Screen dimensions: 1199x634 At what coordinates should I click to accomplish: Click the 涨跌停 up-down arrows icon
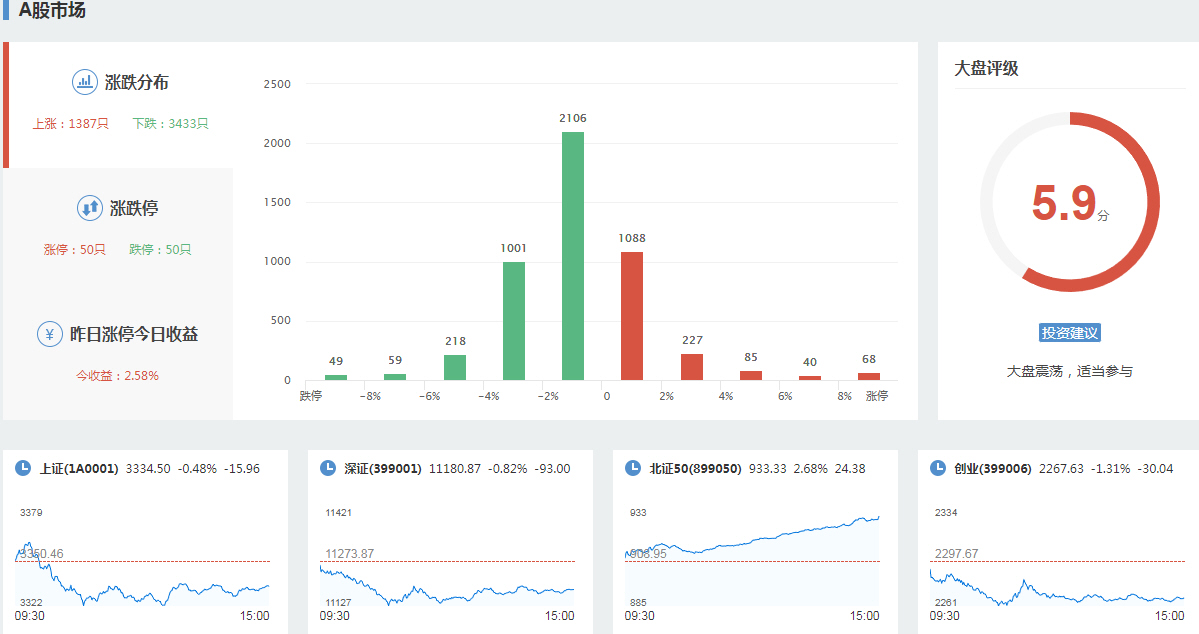tap(89, 208)
